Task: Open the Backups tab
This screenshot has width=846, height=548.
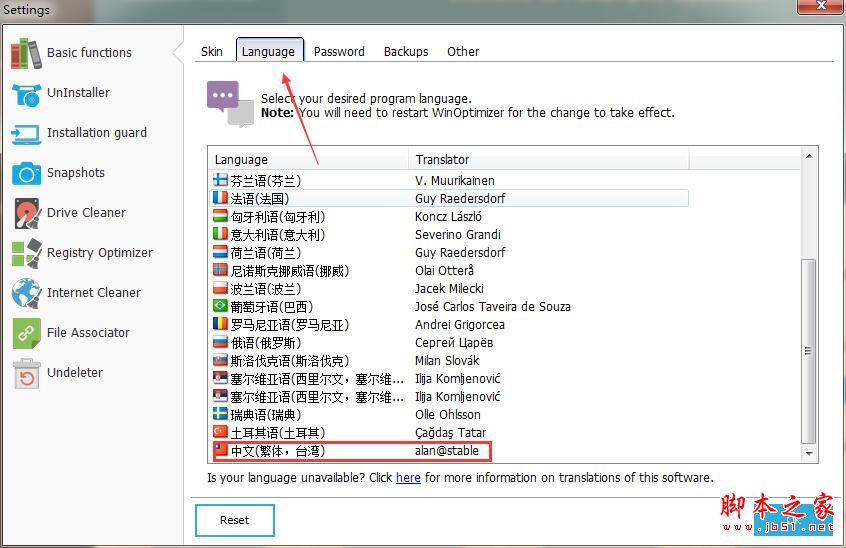Action: [x=406, y=51]
